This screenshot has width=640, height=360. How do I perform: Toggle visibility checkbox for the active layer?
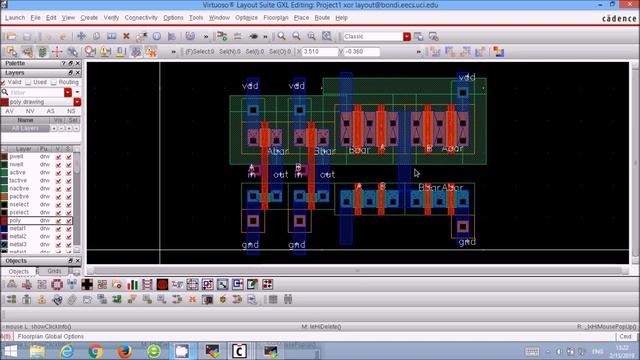(58, 173)
